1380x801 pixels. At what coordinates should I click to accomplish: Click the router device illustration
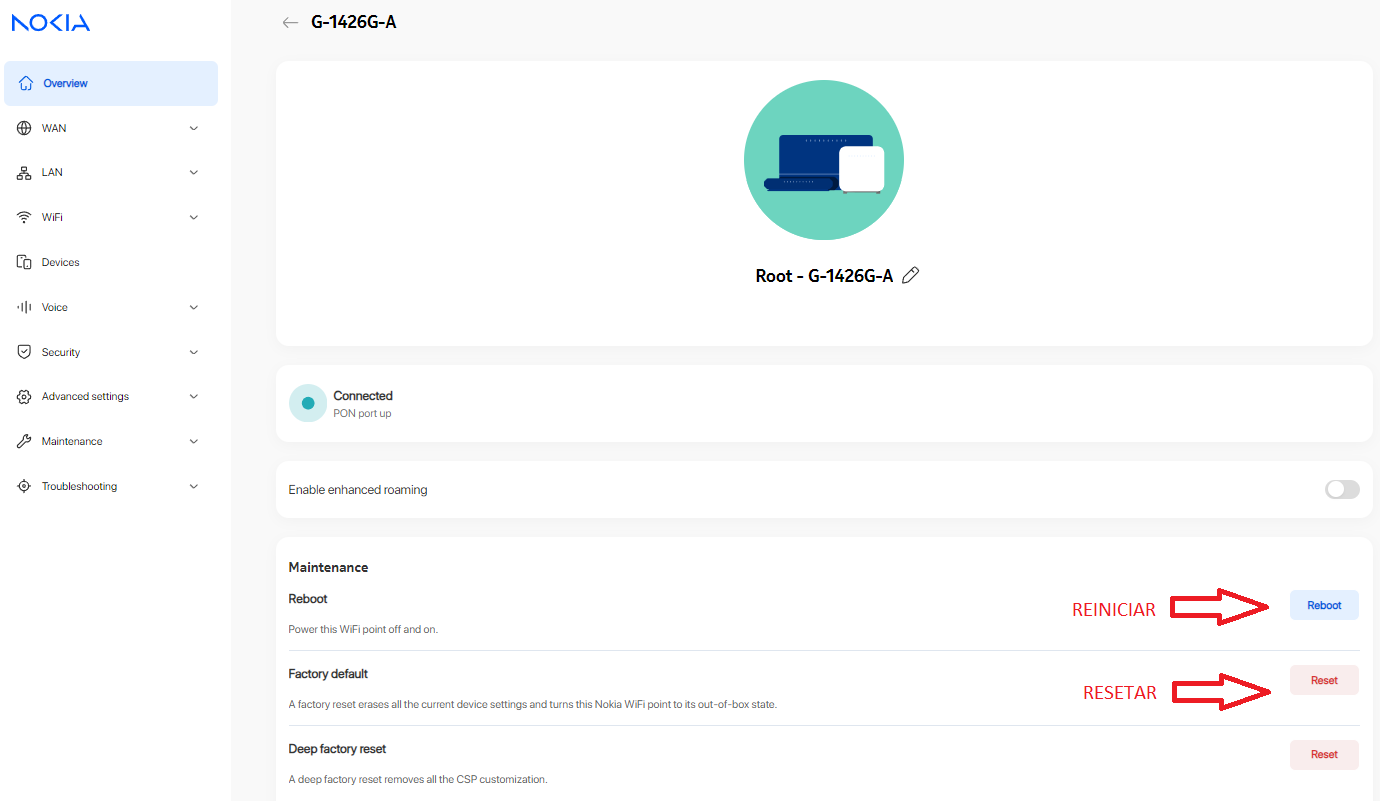click(x=824, y=160)
